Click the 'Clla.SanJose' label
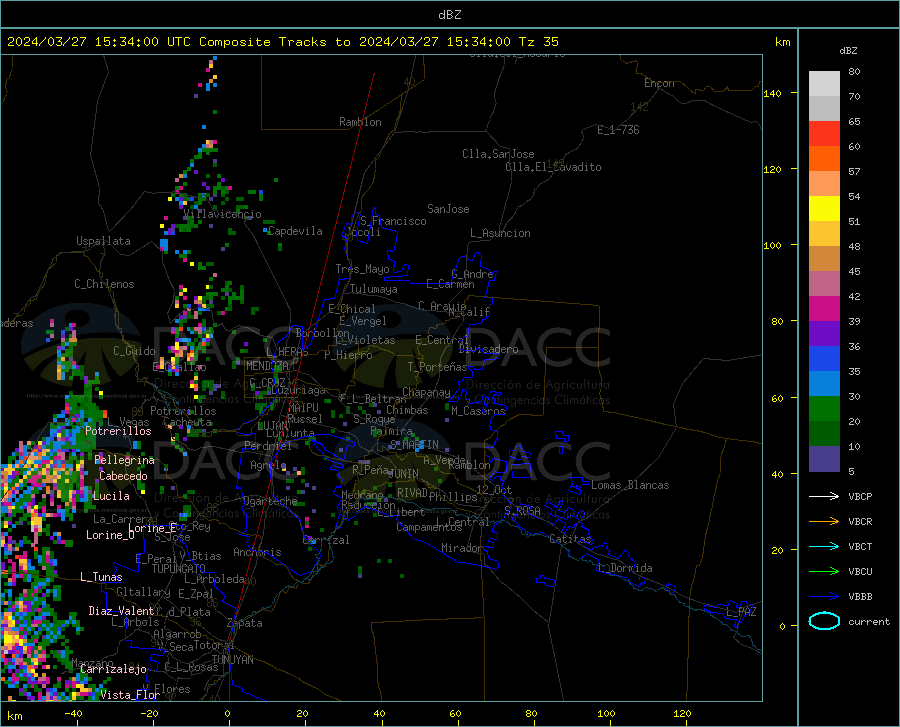 coord(498,154)
